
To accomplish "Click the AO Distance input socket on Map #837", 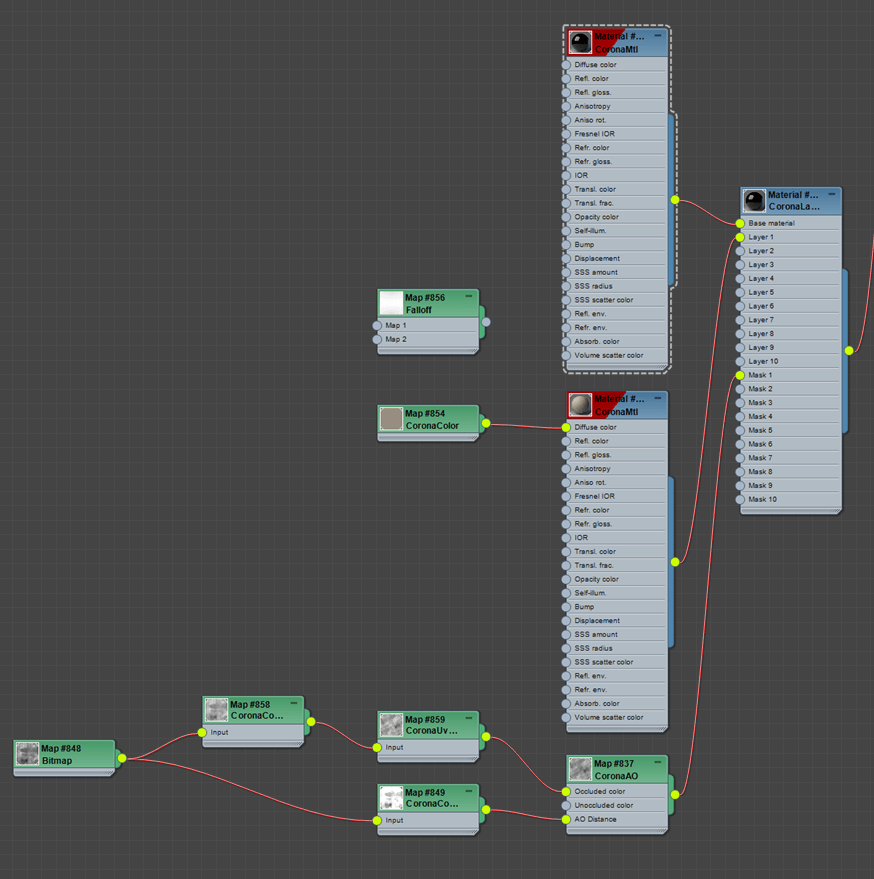I will (x=567, y=818).
